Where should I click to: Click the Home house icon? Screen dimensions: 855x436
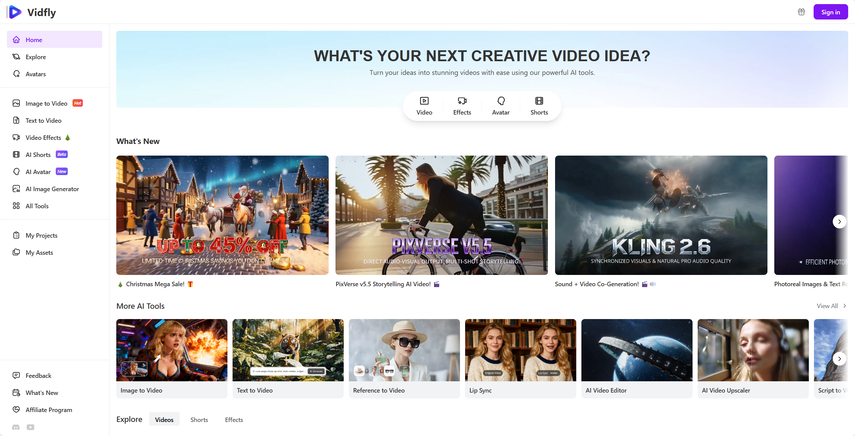tap(16, 39)
